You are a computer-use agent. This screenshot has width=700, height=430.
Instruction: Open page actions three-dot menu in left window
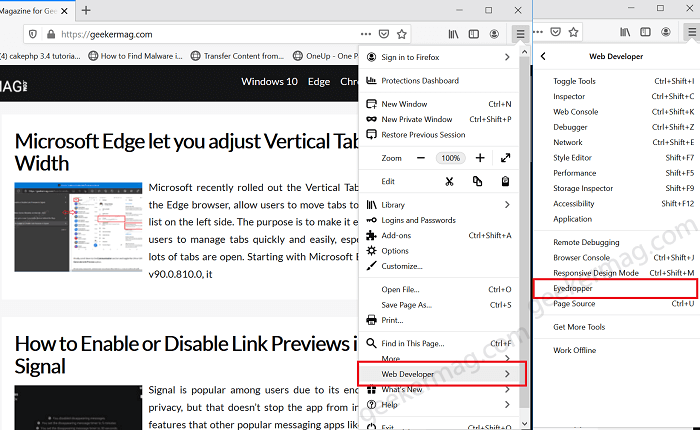coord(366,34)
